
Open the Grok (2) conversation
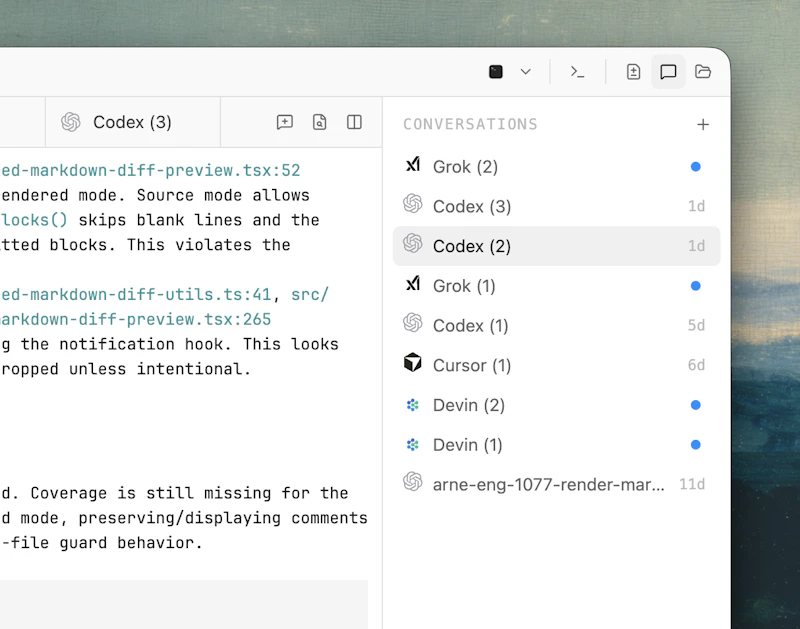click(x=556, y=167)
